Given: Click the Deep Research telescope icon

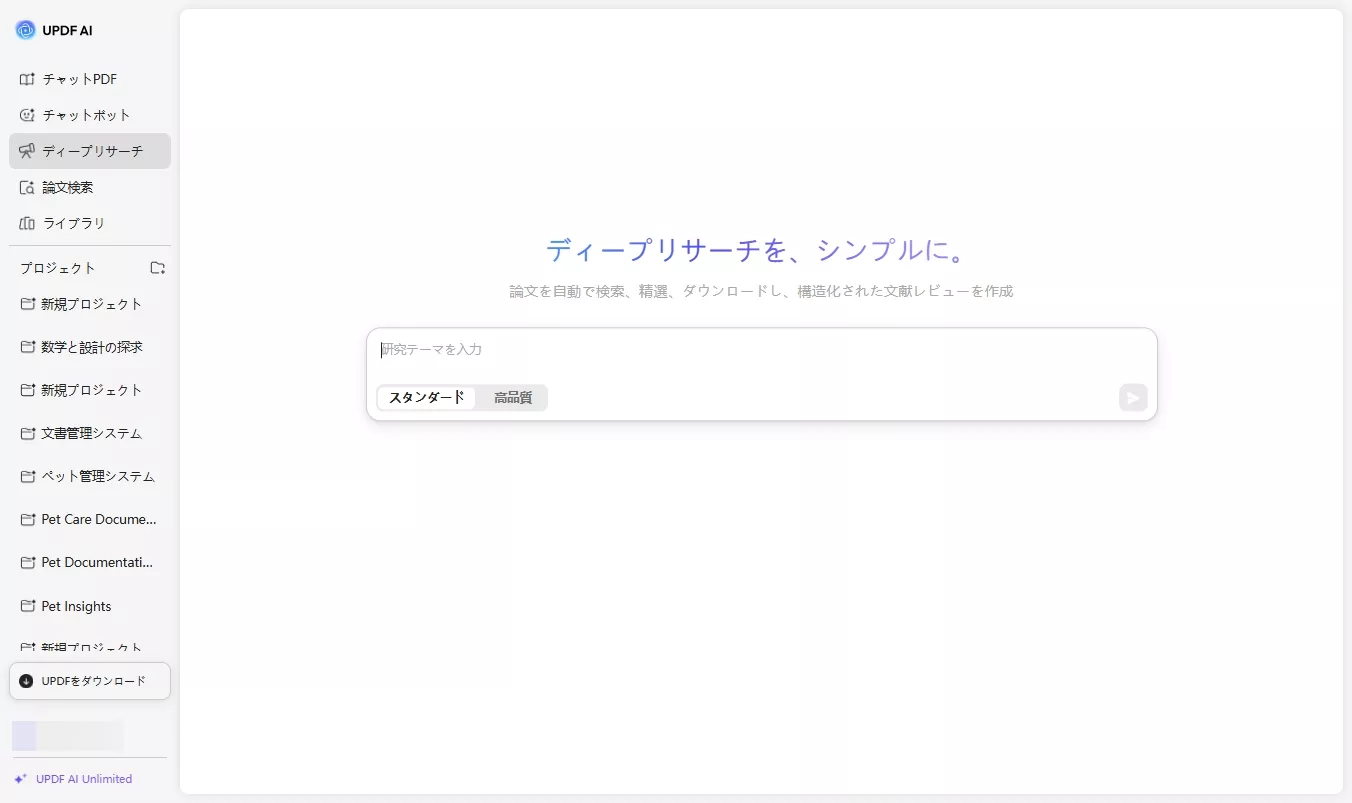Looking at the screenshot, I should pos(27,151).
